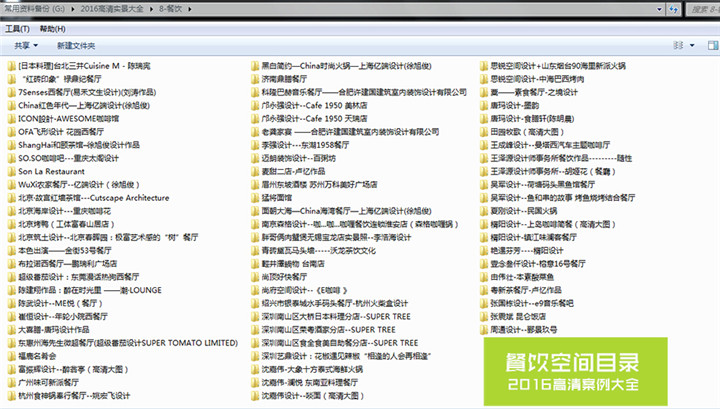Screen dimensions: 720x409
Task: Select folder name containing 《E咖啡》
Action: click(304, 291)
